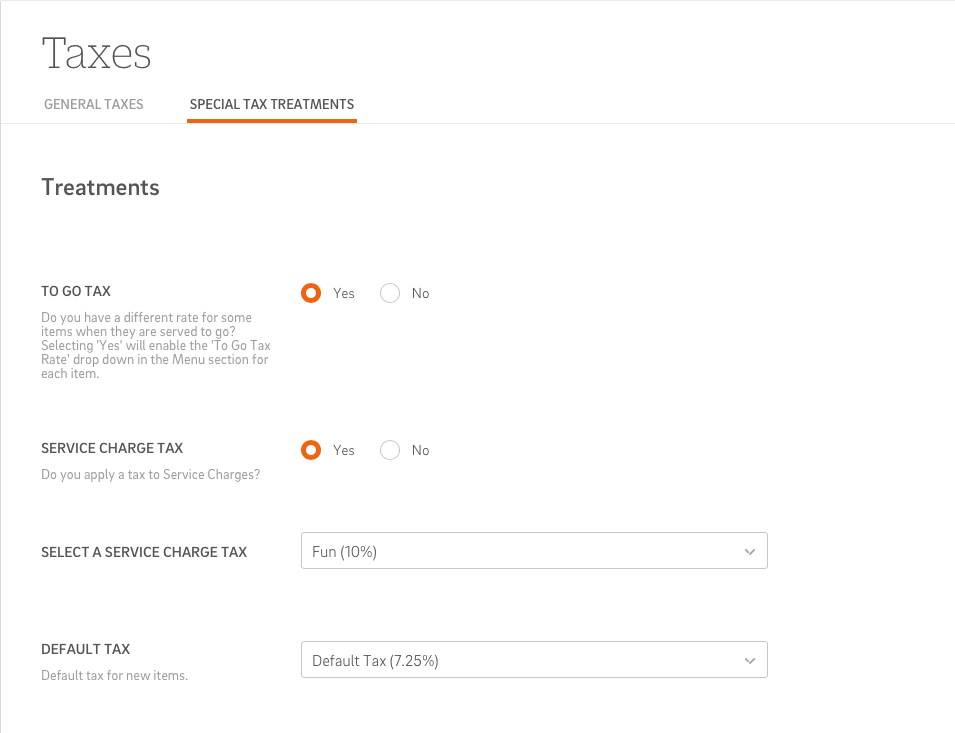This screenshot has width=955, height=733.
Task: Click the Taxes page heading
Action: (96, 53)
